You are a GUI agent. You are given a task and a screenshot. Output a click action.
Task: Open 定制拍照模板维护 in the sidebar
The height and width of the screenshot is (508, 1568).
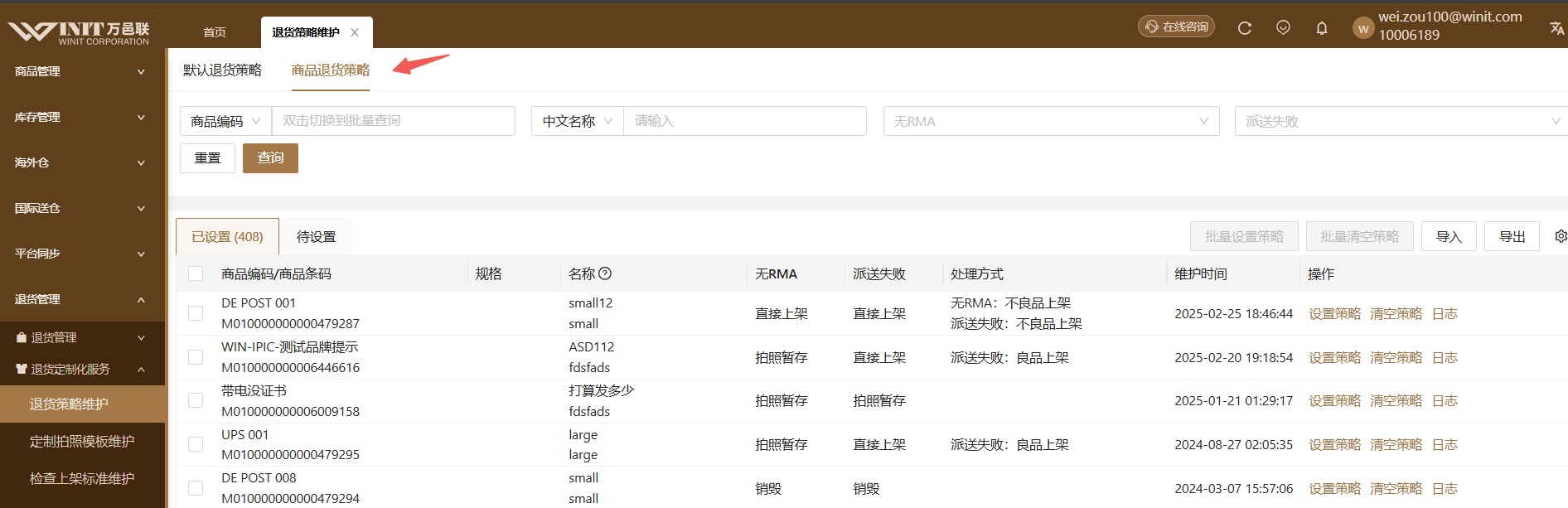82,441
